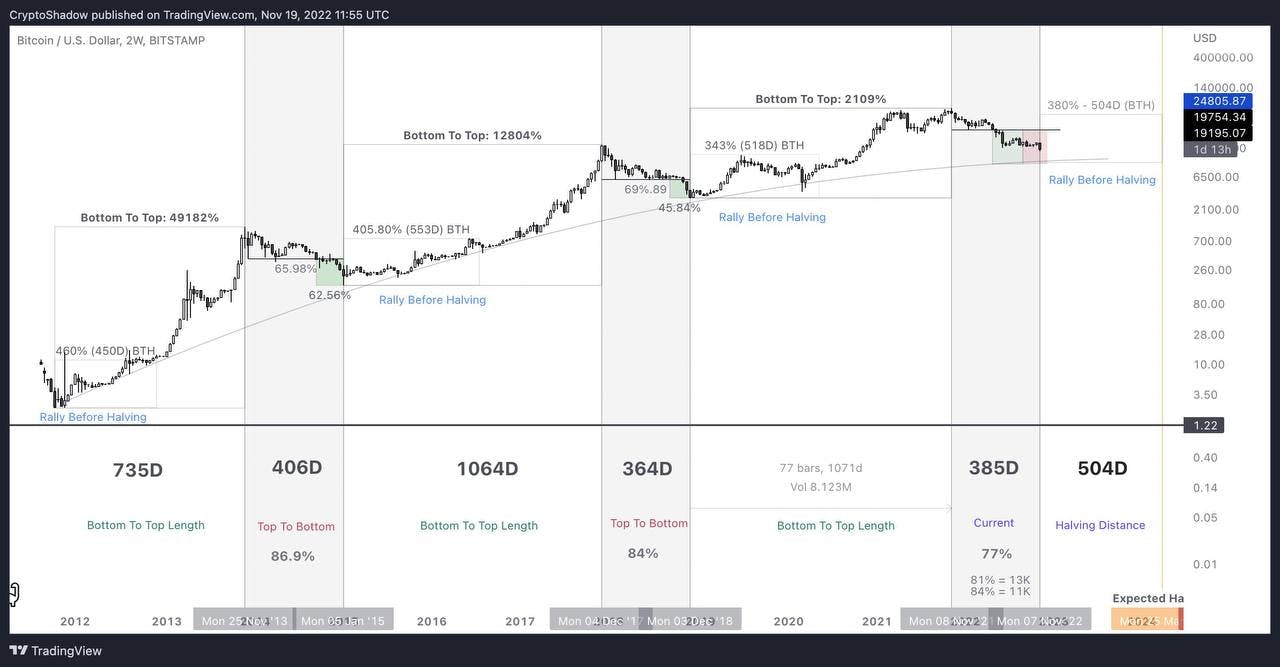Click the Bitstamp symbol name in chart legend
1280x667 pixels.
pos(176,38)
